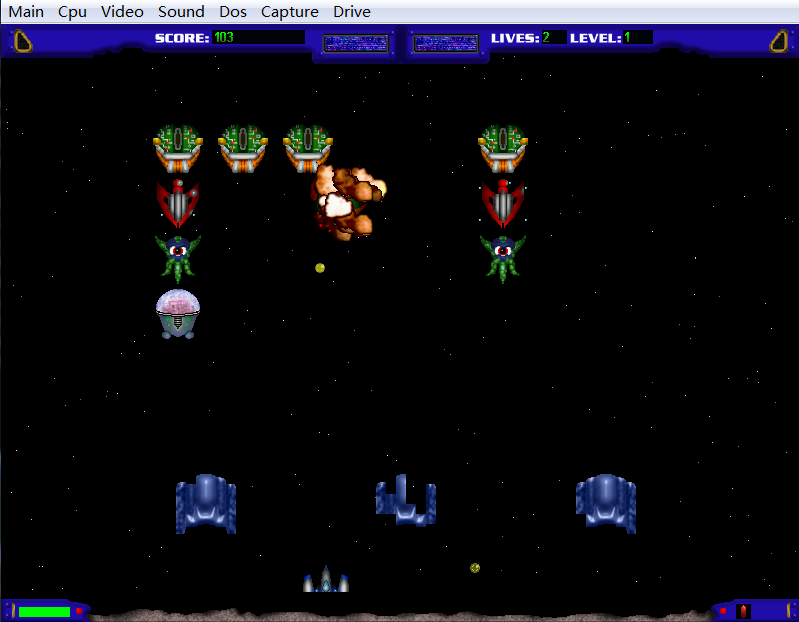Click the leftmost green circuit-board alien in top row
Screen dimensions: 799x622
[x=178, y=148]
